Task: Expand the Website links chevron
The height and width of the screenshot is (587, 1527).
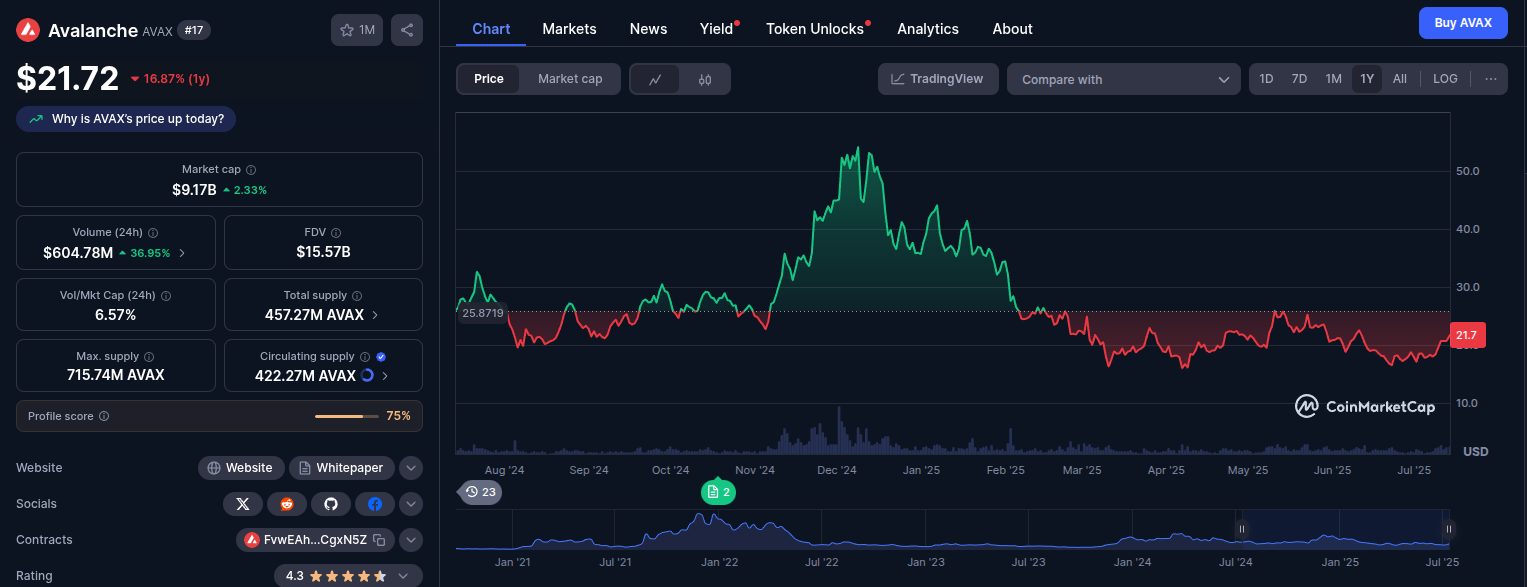Action: [411, 468]
